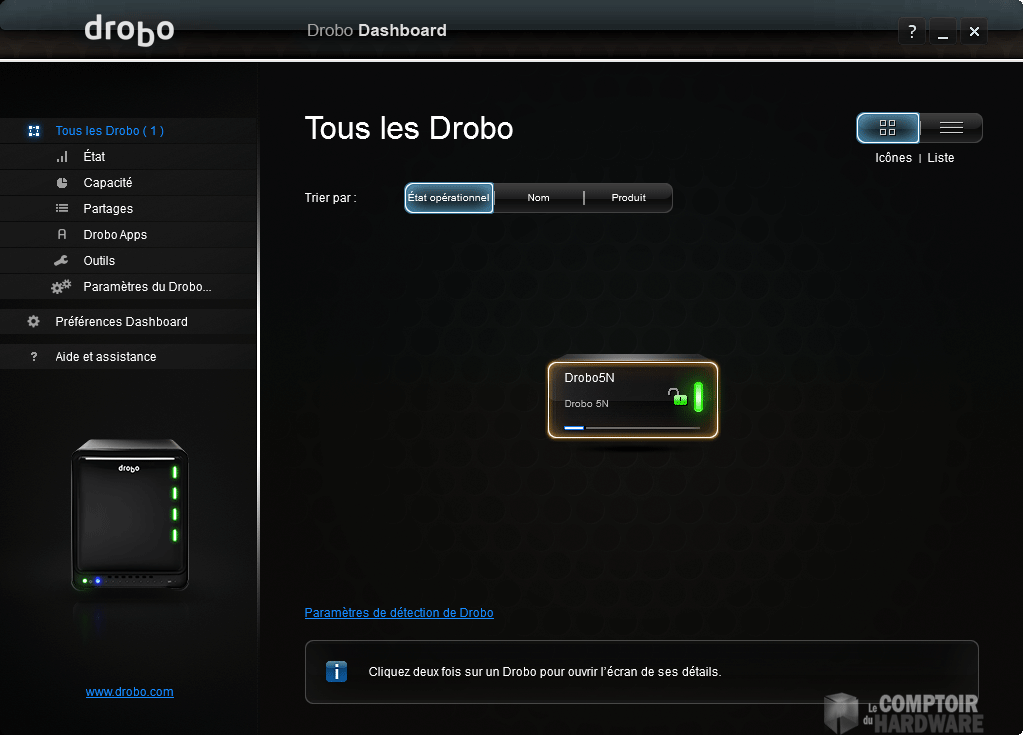Switch to Icônes grid view
The width and height of the screenshot is (1023, 735).
(x=887, y=128)
